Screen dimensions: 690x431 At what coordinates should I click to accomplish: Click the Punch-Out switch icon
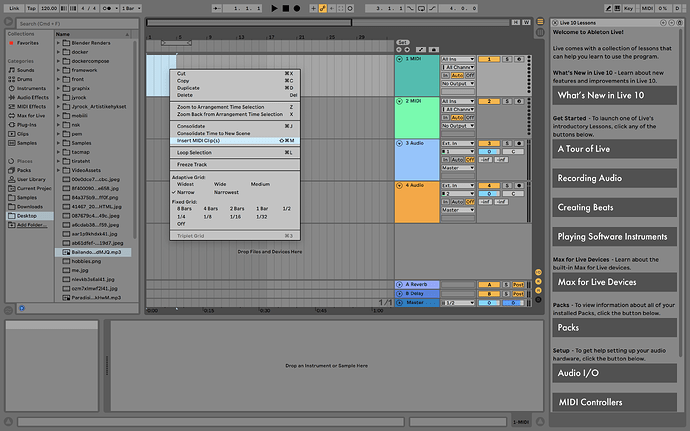[x=432, y=8]
